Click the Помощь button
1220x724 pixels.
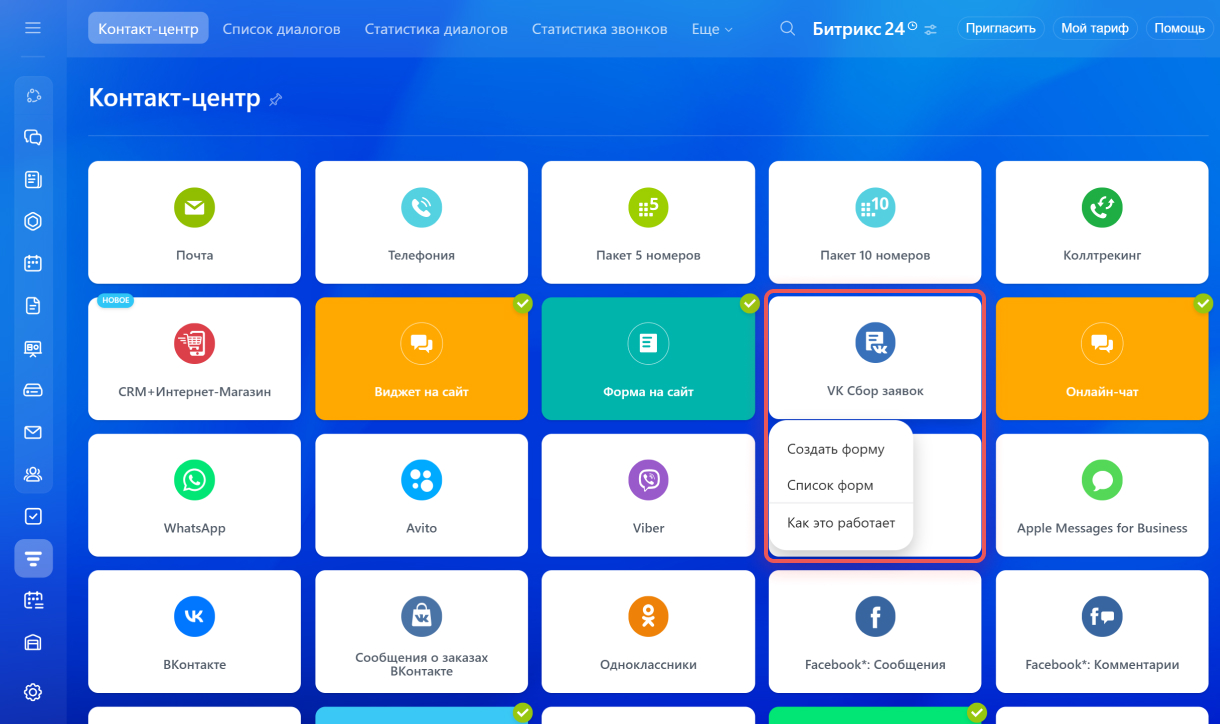pos(1179,28)
